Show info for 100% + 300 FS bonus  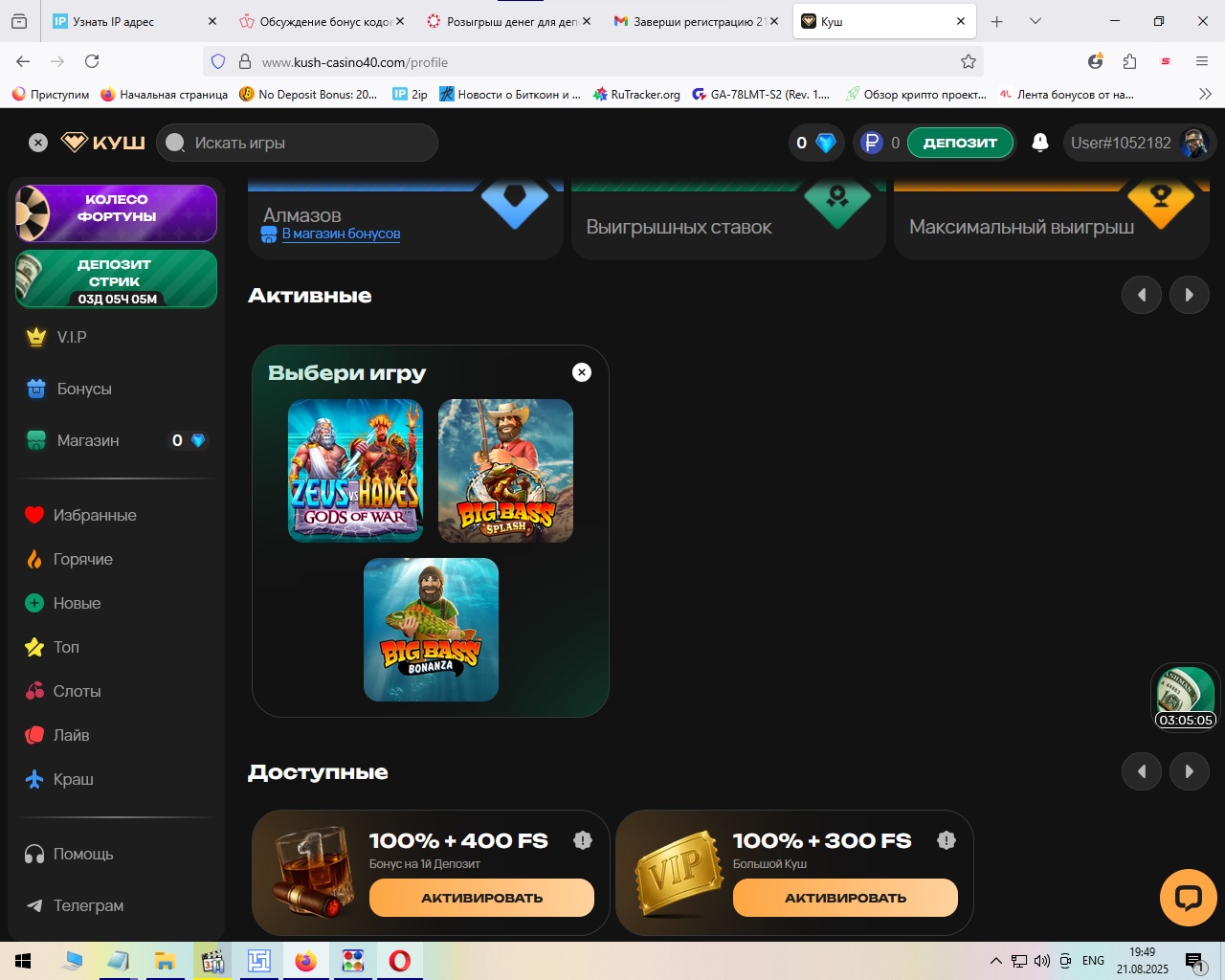tap(947, 840)
